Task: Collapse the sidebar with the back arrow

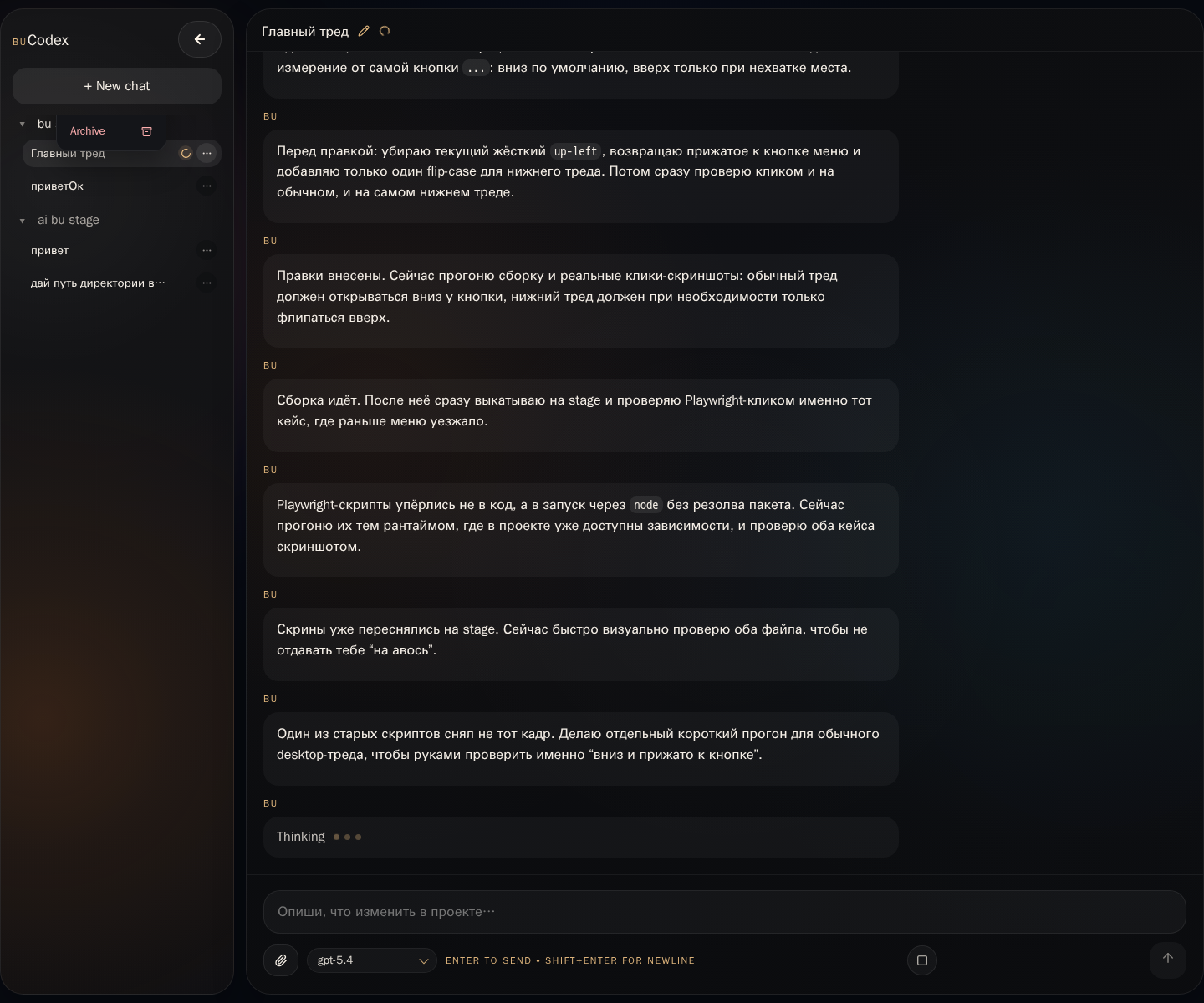Action: (199, 39)
